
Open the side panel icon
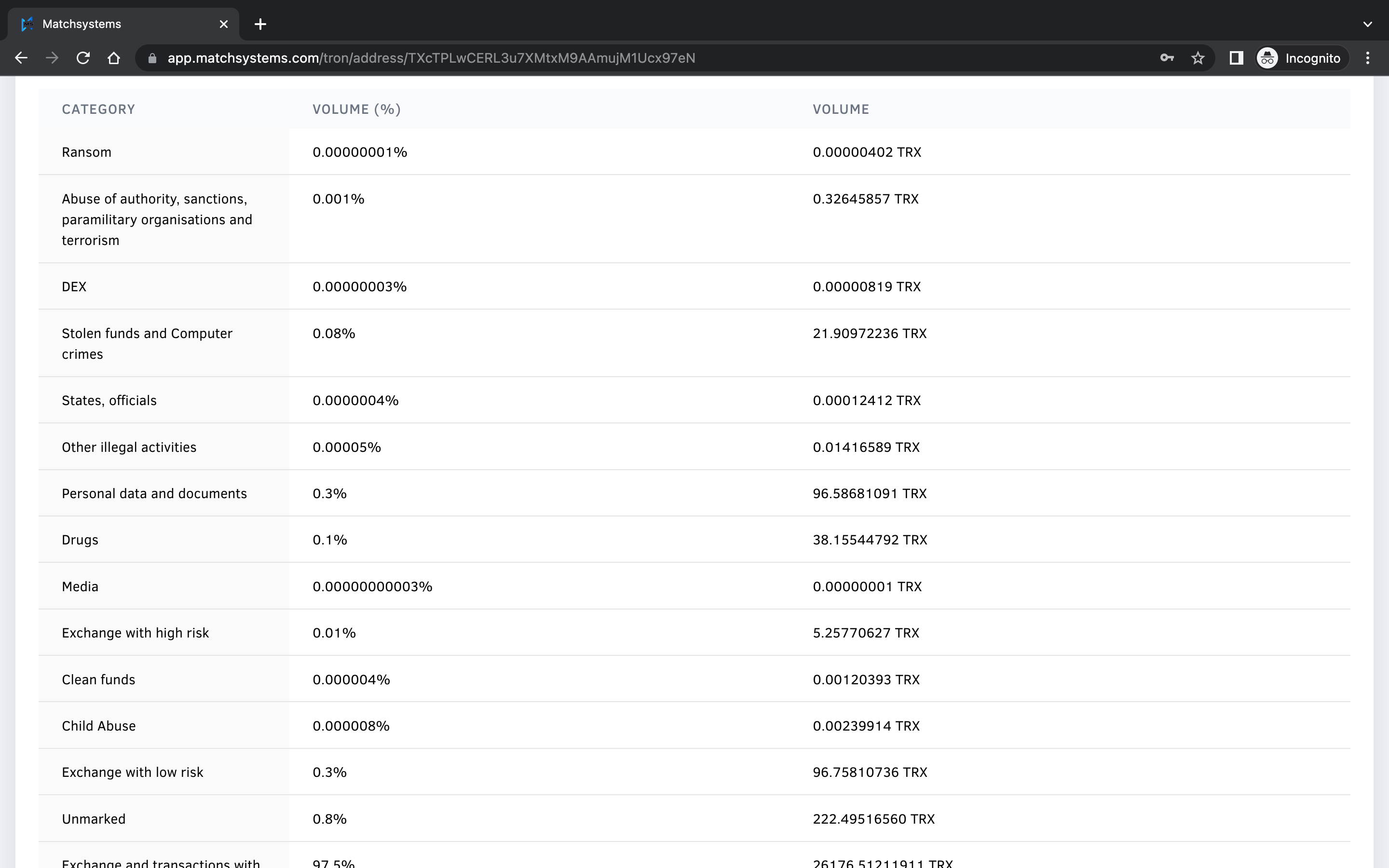coord(1236,57)
